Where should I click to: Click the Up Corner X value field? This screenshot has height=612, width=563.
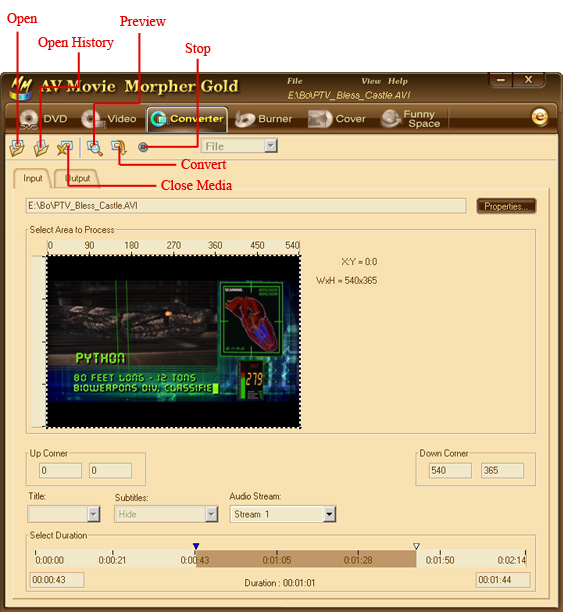[x=61, y=471]
